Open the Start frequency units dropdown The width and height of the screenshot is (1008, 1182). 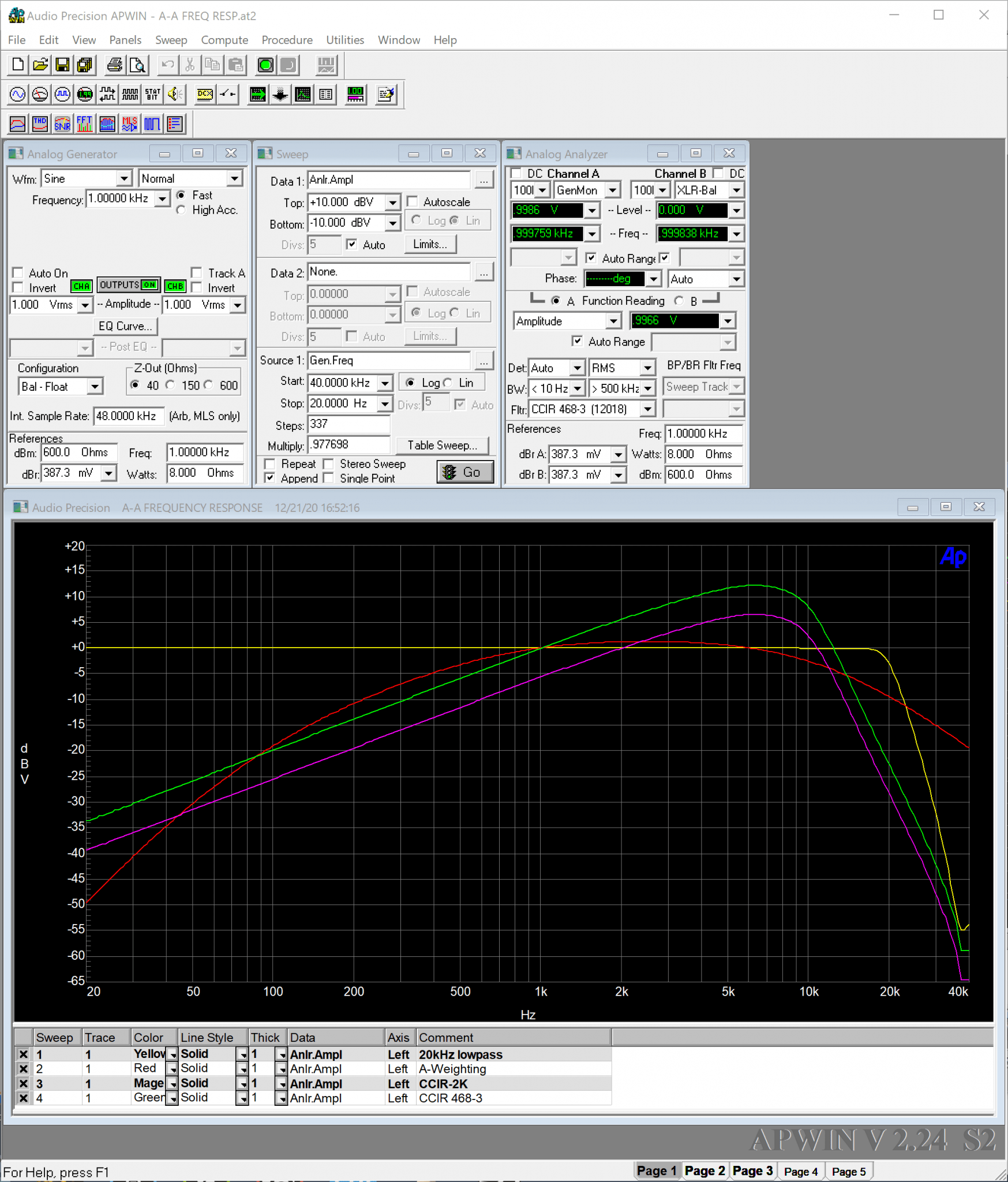point(385,383)
